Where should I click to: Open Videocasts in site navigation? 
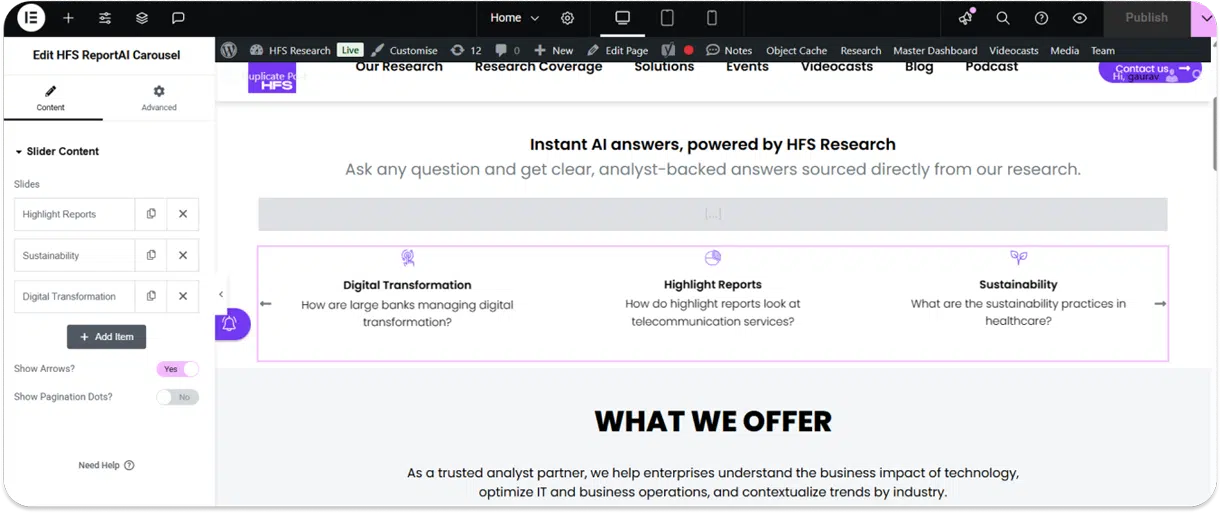(837, 67)
